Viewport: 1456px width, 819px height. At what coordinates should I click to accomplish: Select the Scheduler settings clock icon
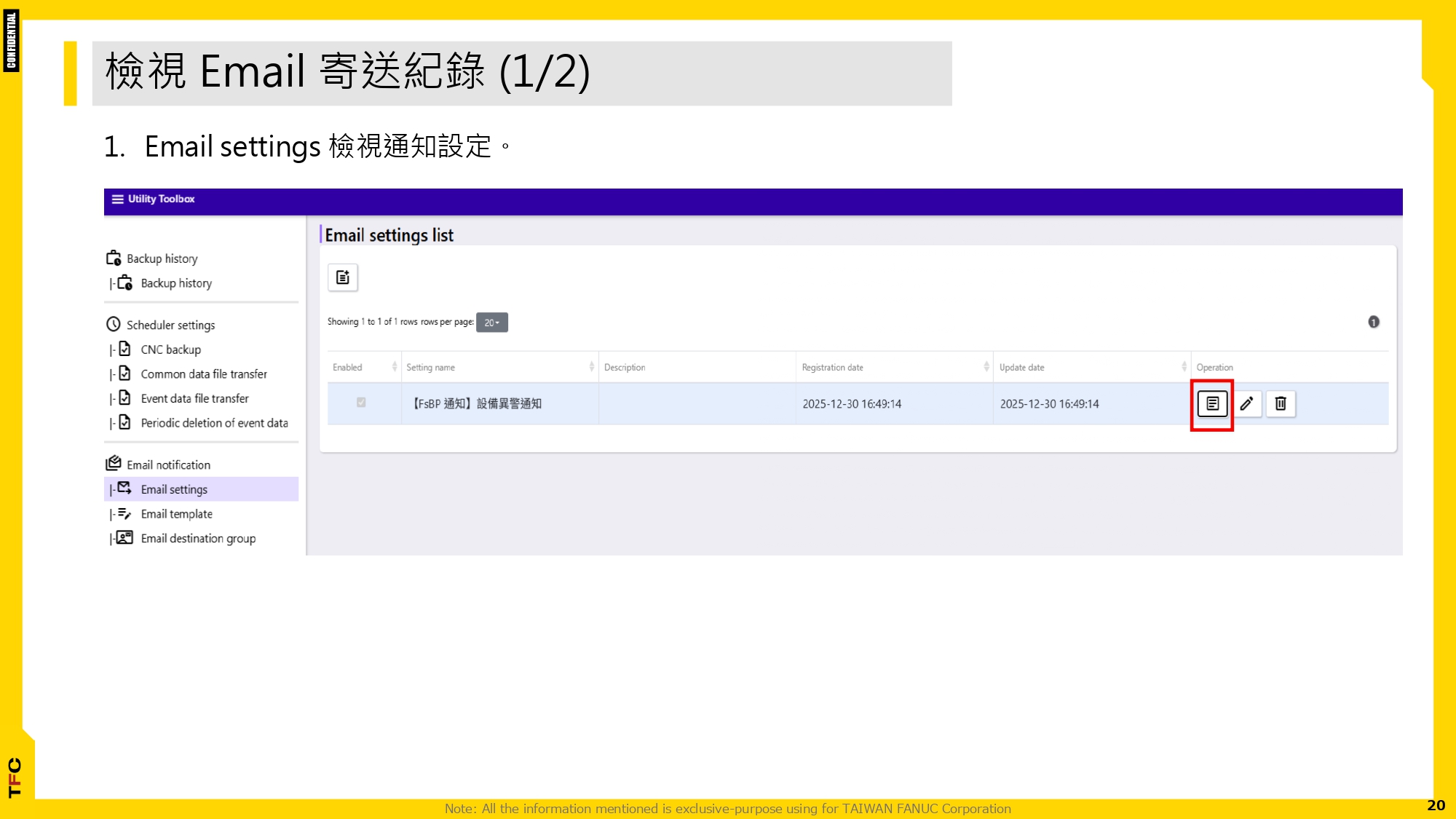pyautogui.click(x=113, y=324)
